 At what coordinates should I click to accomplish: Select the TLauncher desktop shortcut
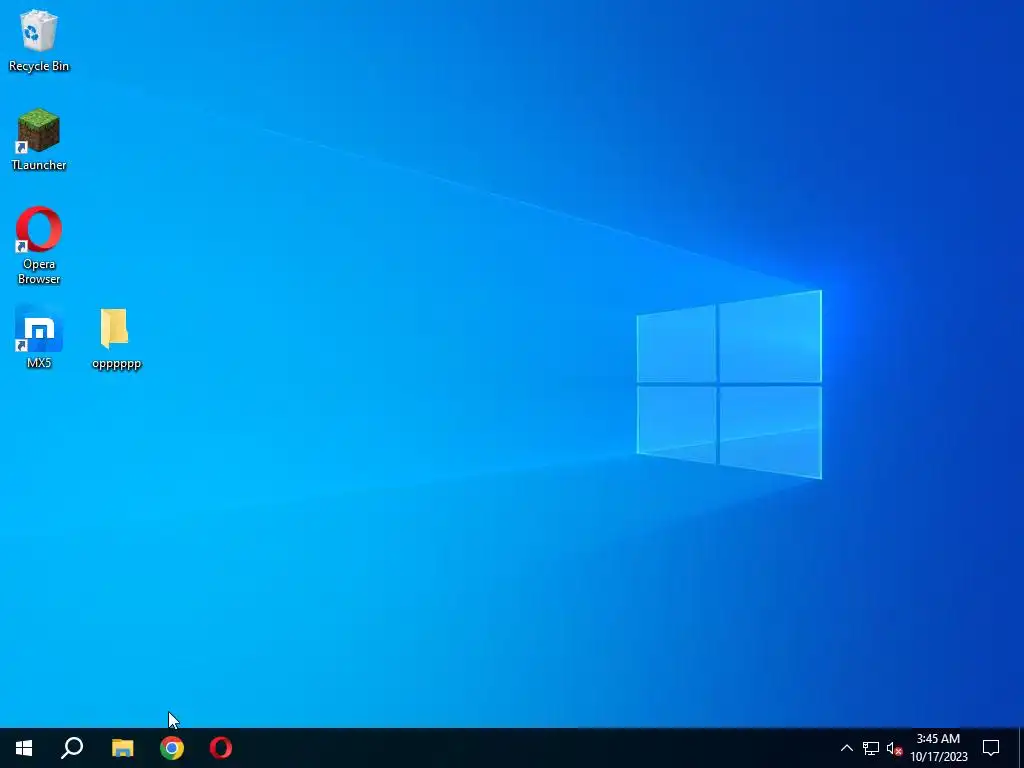[39, 140]
